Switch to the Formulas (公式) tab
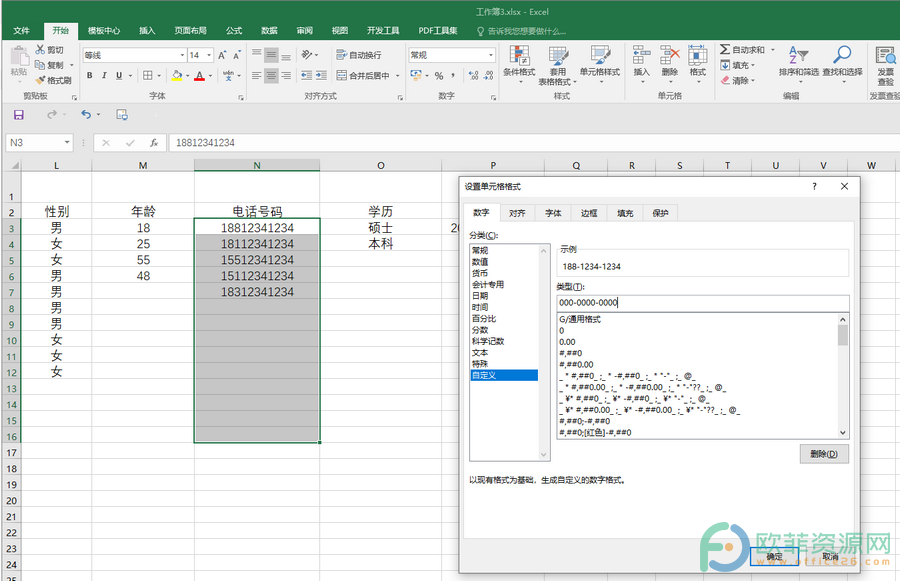 [x=234, y=30]
